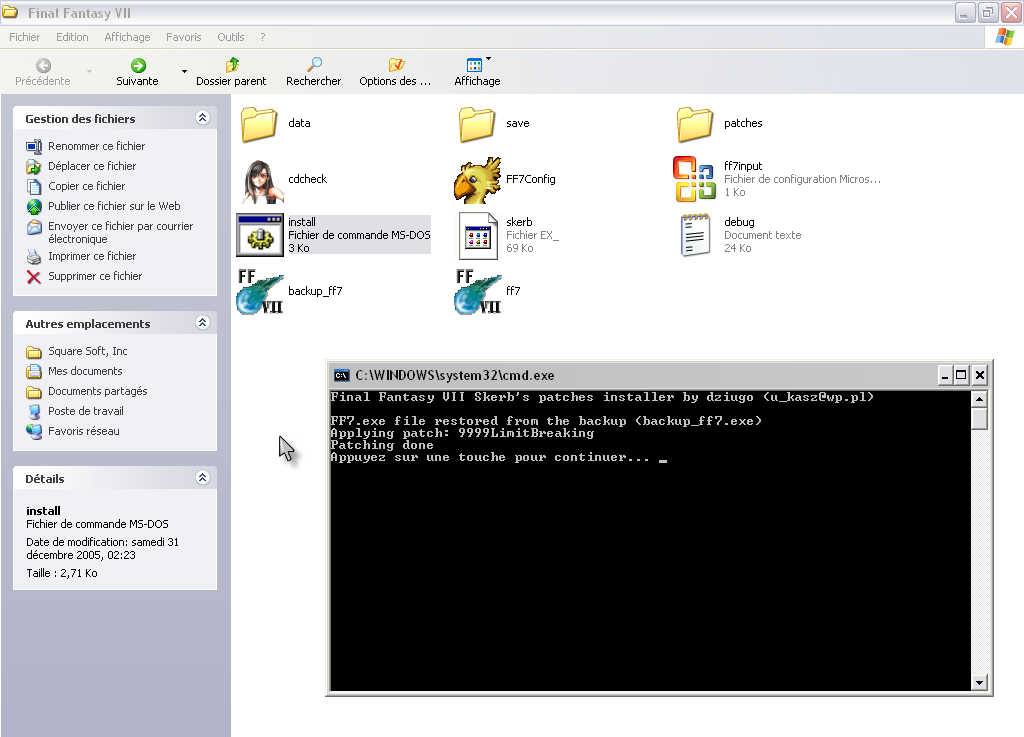Image resolution: width=1024 pixels, height=737 pixels.
Task: Select the FF7Config chocobo icon
Action: [477, 180]
